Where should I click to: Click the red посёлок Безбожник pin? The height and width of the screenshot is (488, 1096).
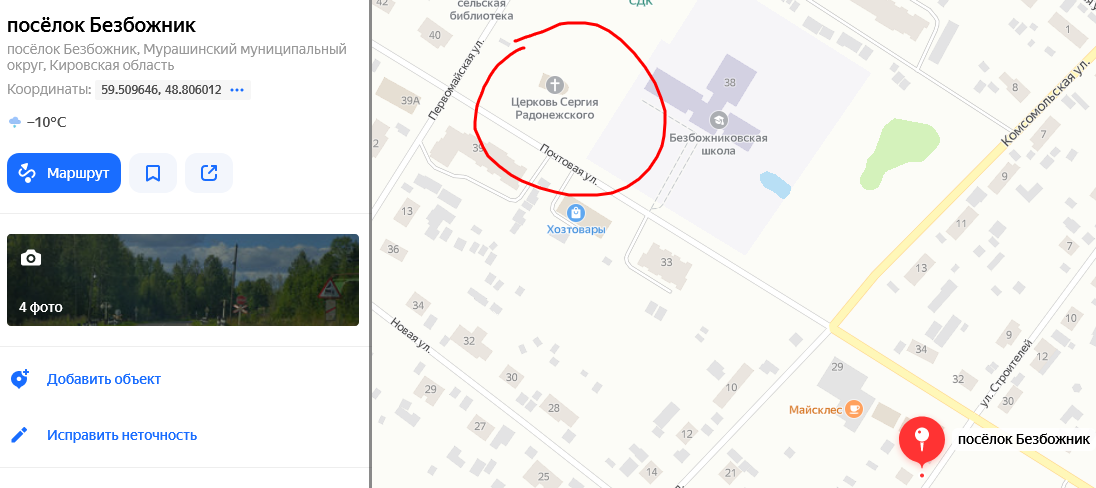click(x=922, y=442)
